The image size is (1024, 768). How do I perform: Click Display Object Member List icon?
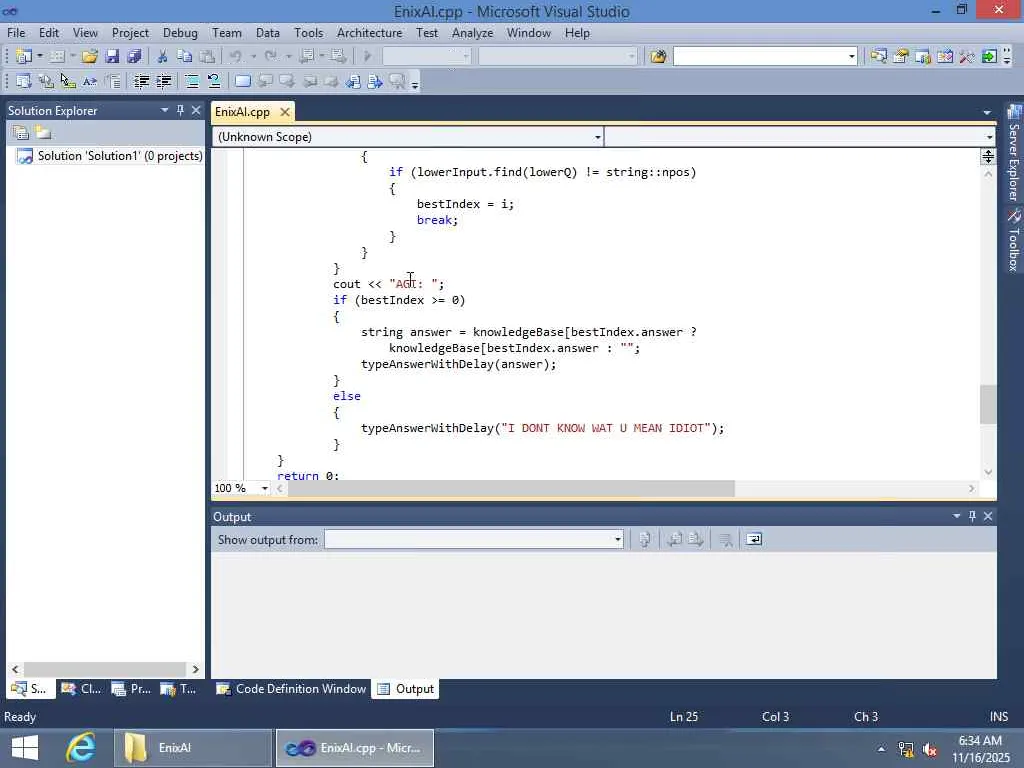click(24, 81)
